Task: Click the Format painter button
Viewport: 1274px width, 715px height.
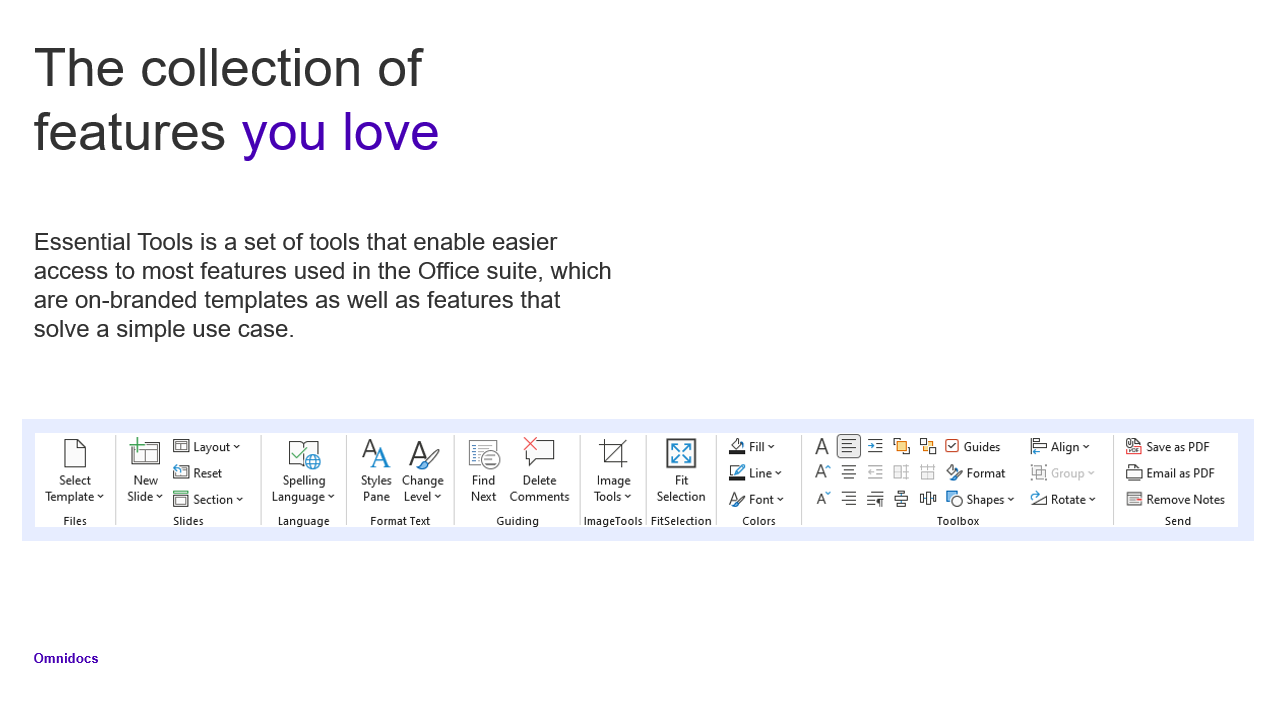Action: pyautogui.click(x=976, y=473)
